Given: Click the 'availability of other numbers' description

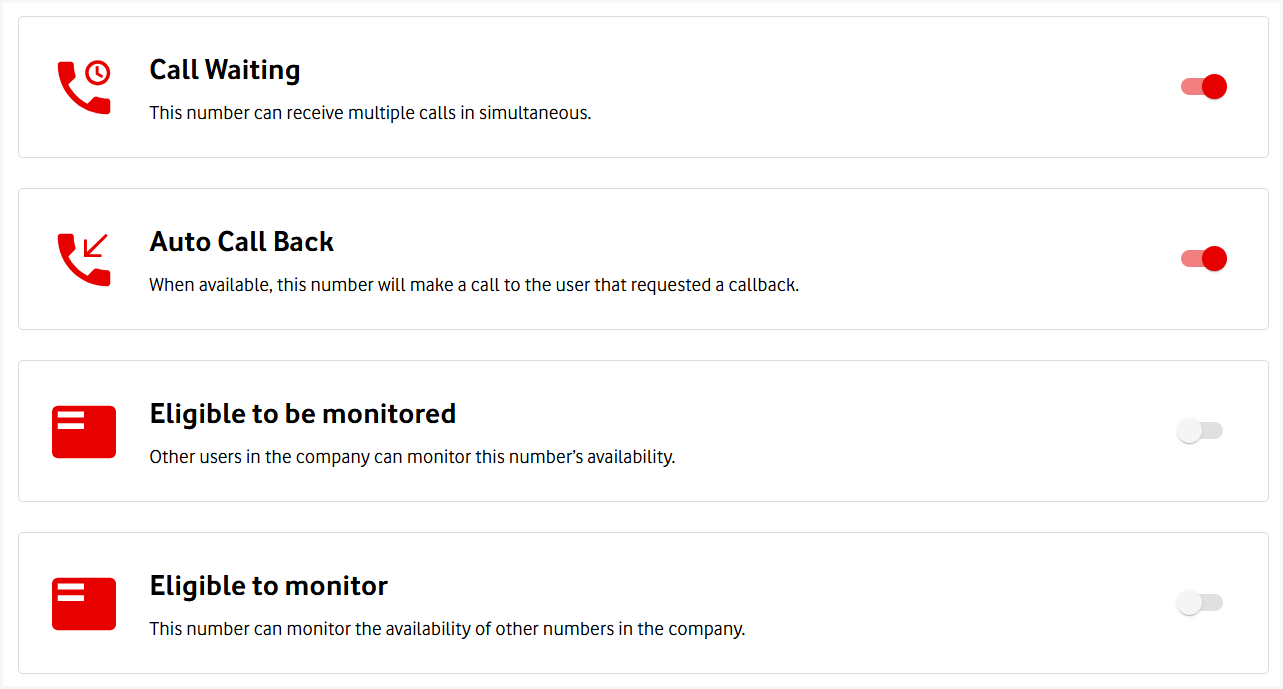Looking at the screenshot, I should click(x=447, y=629).
